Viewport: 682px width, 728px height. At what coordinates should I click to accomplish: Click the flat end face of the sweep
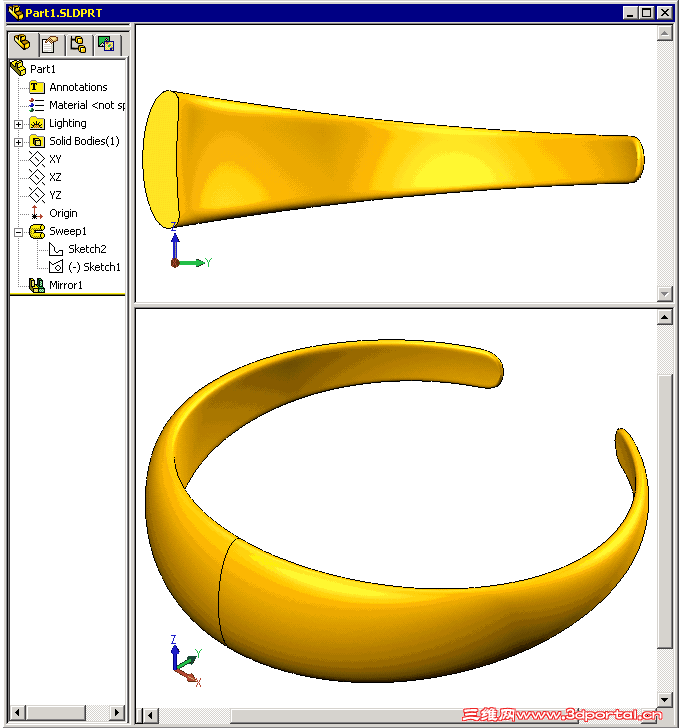pyautogui.click(x=160, y=159)
